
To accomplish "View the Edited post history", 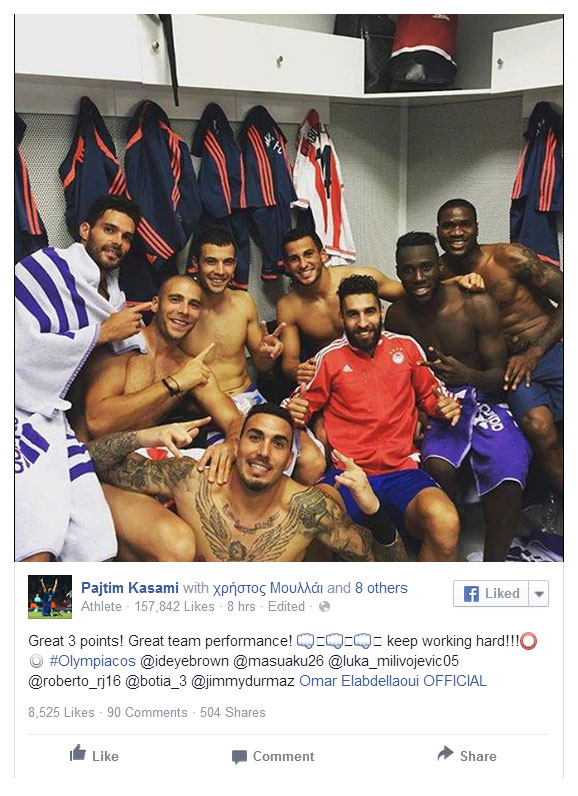I will [x=286, y=607].
